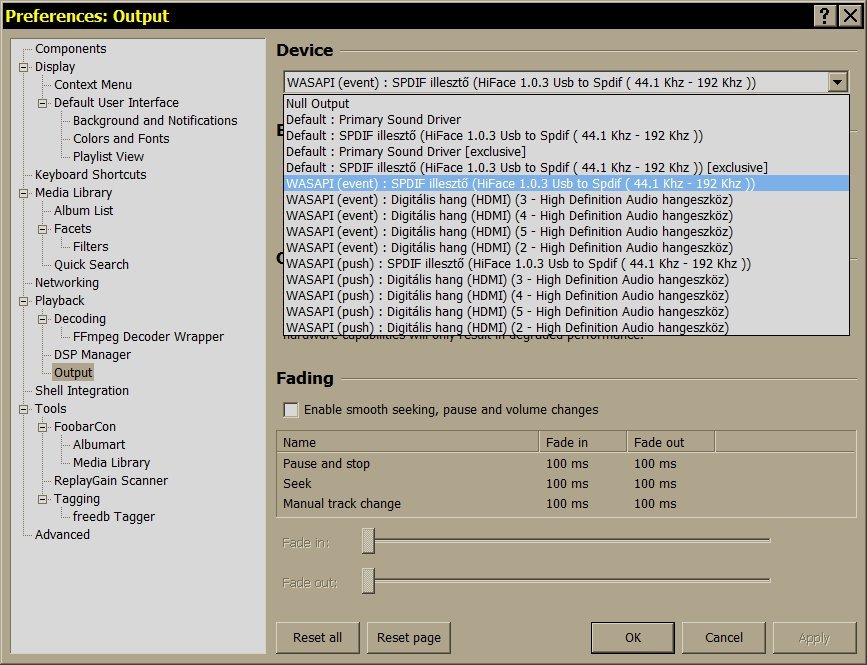Select WASAPI (event) : SPDIF illesztő entry
This screenshot has width=867, height=665.
566,184
